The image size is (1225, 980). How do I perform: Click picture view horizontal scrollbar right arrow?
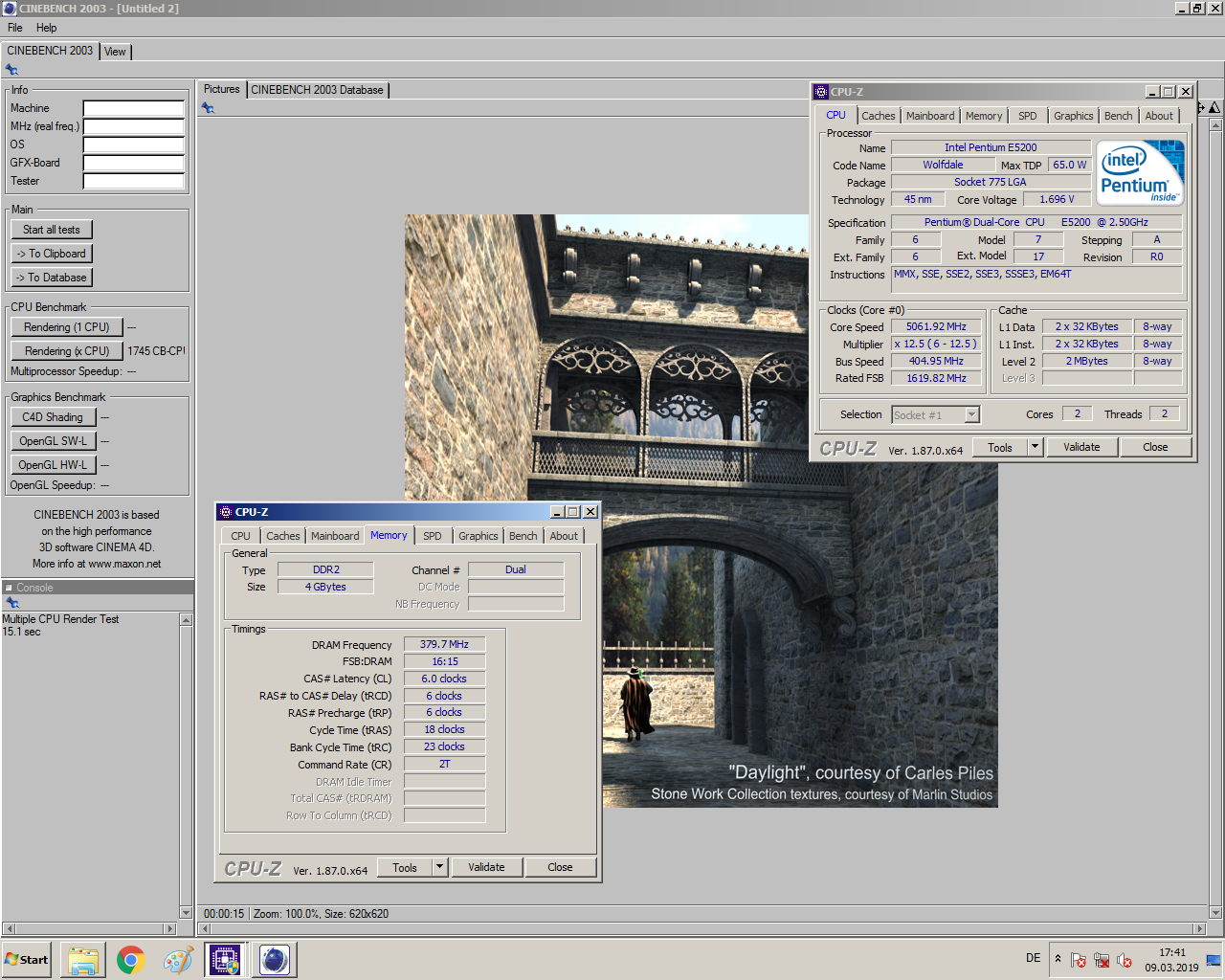tap(1200, 928)
